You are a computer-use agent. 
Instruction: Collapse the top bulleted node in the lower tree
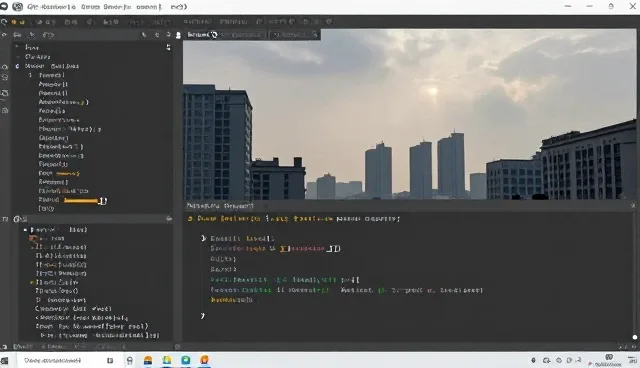pos(25,230)
